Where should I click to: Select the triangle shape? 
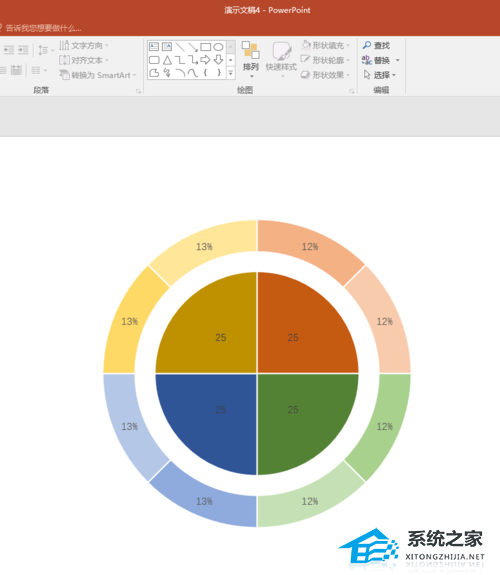[x=167, y=60]
